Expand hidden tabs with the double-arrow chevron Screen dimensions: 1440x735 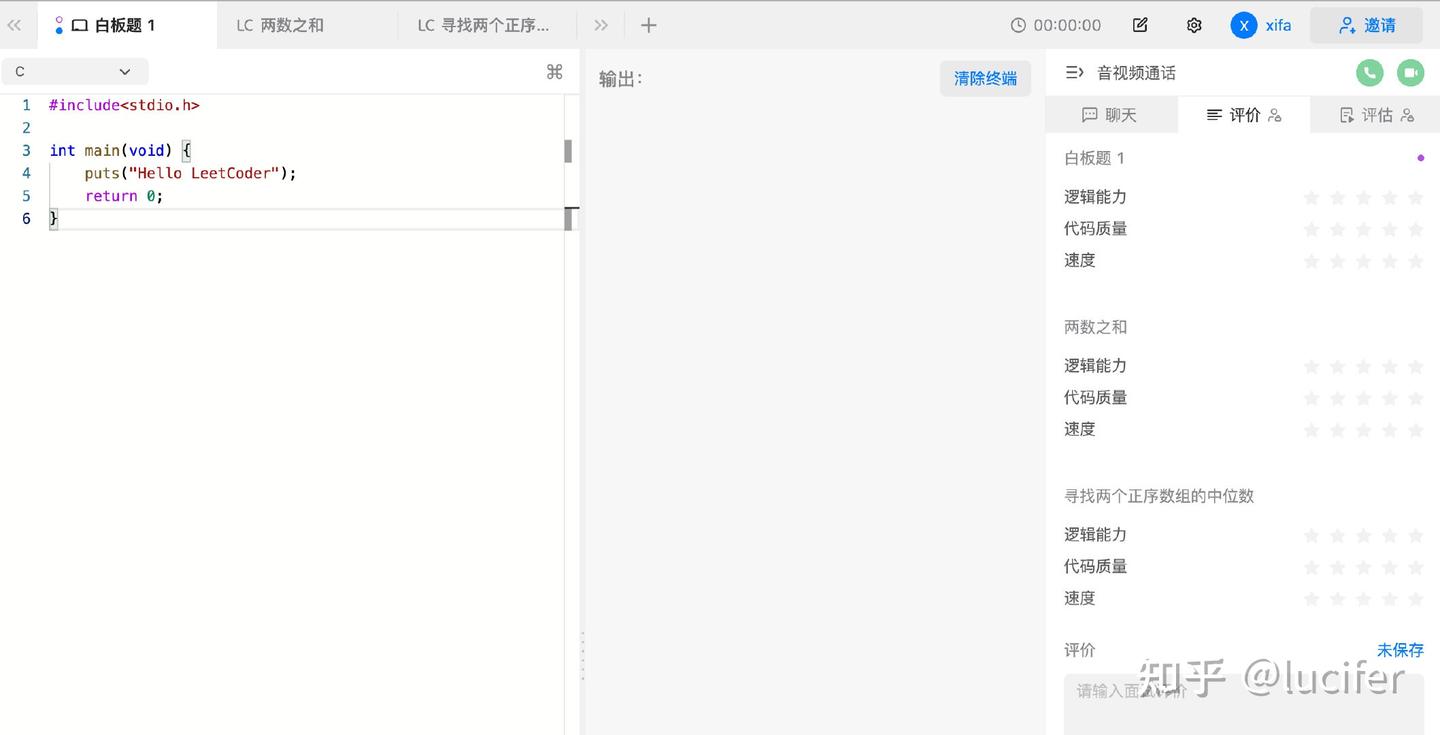601,25
